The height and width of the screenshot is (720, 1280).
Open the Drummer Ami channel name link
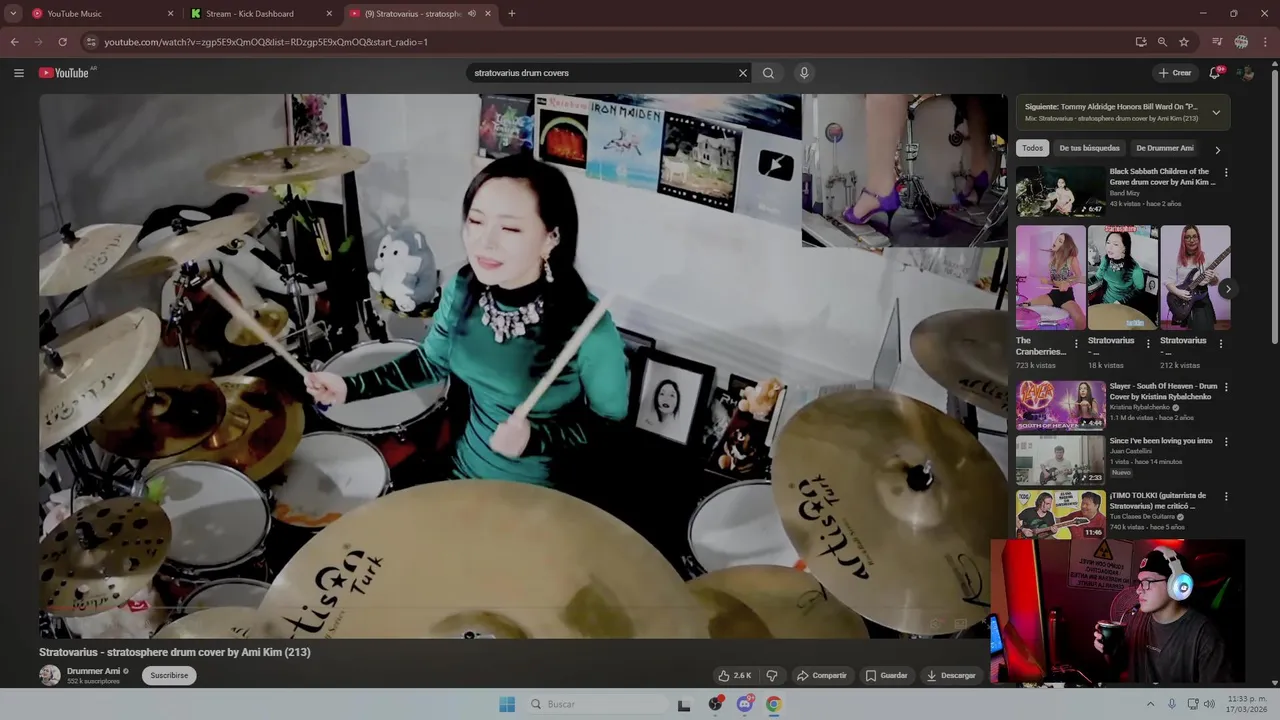(93, 671)
